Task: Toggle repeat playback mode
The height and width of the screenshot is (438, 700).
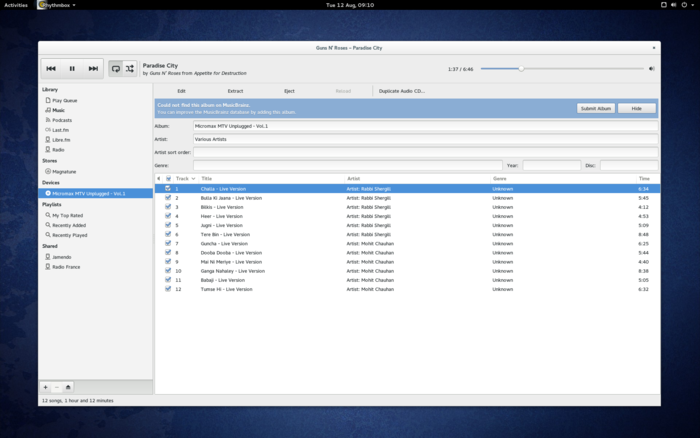Action: coord(116,69)
